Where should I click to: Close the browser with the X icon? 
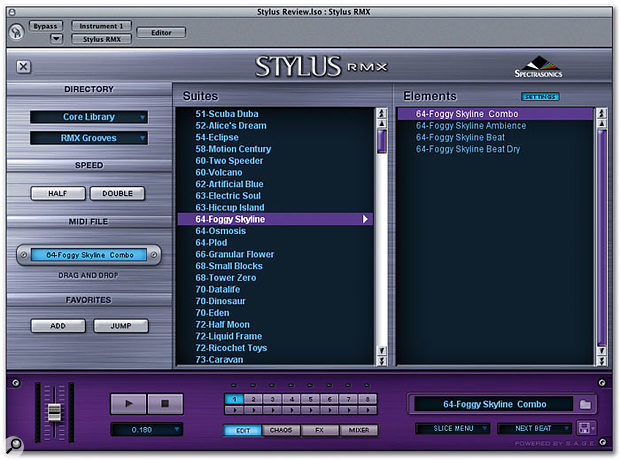(23, 66)
